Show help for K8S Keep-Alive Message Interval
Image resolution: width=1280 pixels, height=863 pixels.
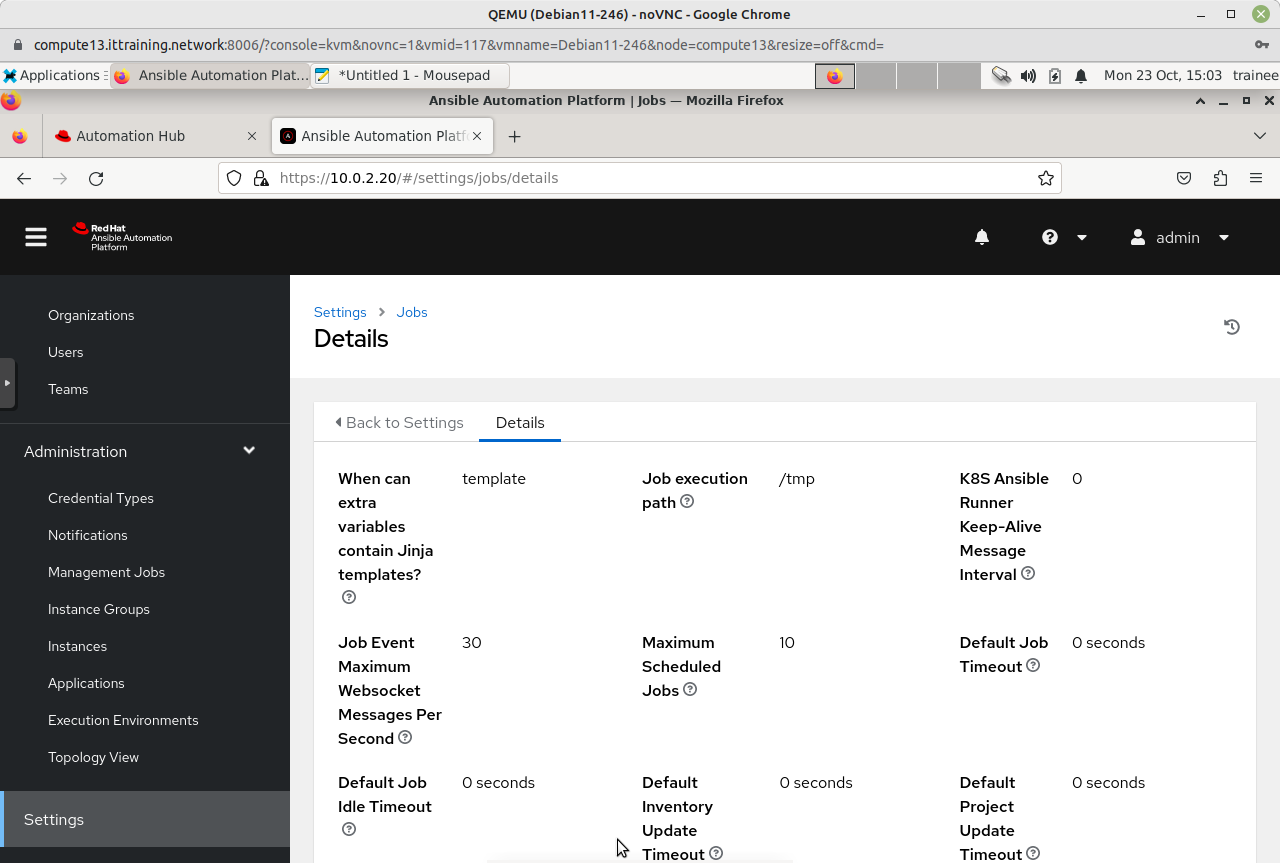[1028, 574]
